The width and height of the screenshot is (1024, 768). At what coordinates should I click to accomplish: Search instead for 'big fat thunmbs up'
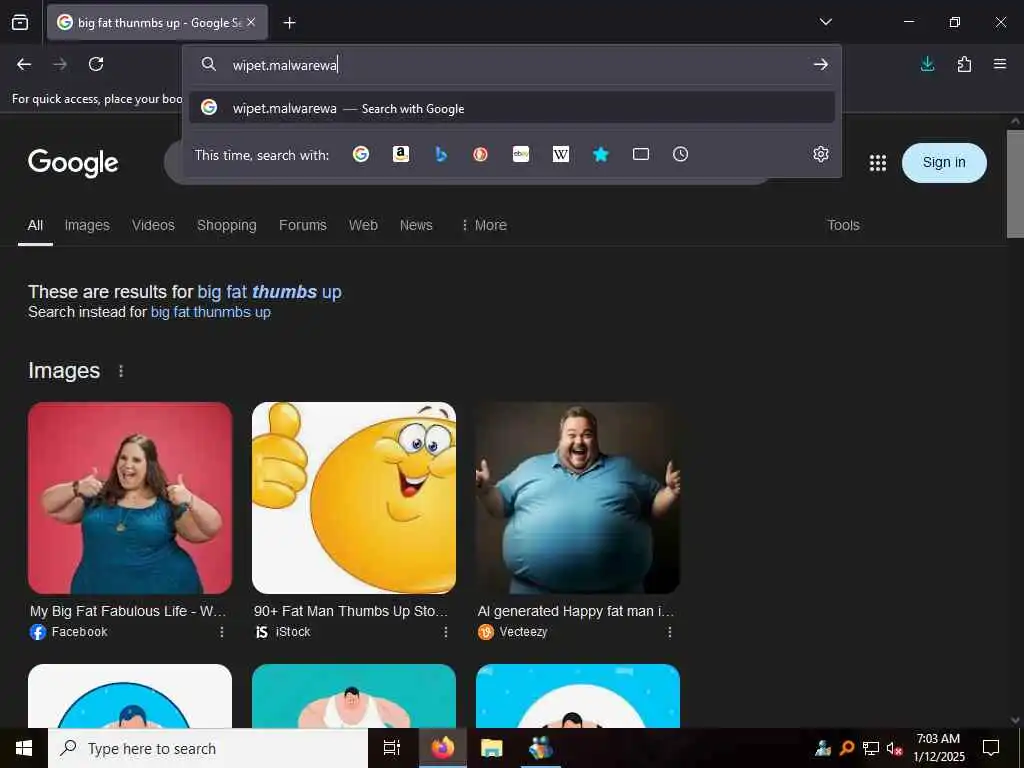[x=211, y=312]
